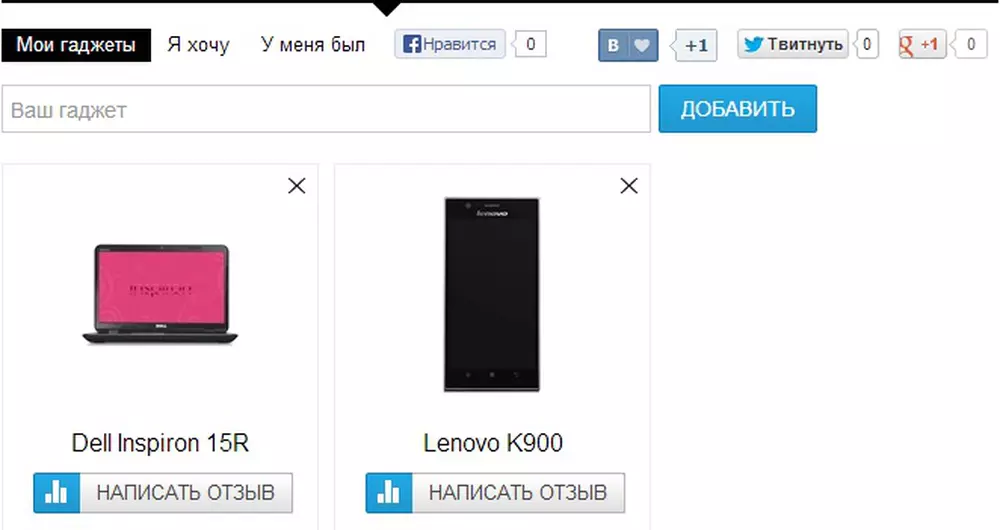Click chart icon under Dell Inspiron 15R
Viewport: 1000px width, 530px height.
pos(57,493)
